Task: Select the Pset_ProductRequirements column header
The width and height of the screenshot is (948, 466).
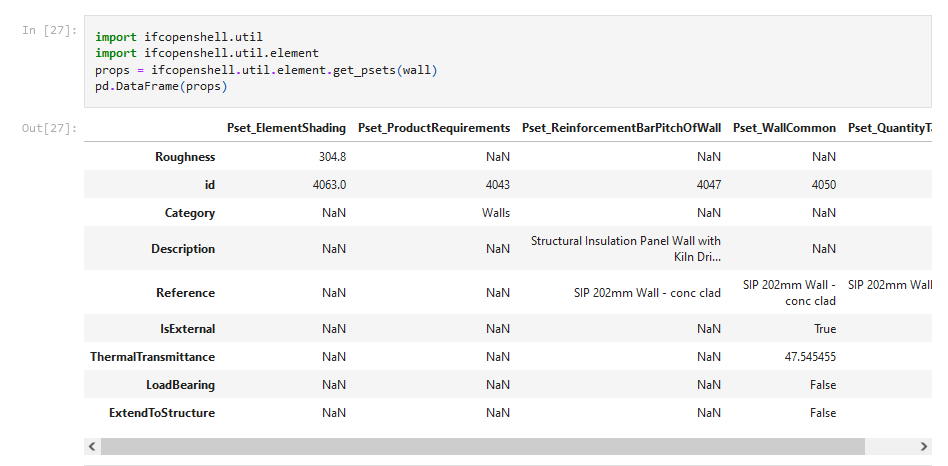Action: pos(433,128)
